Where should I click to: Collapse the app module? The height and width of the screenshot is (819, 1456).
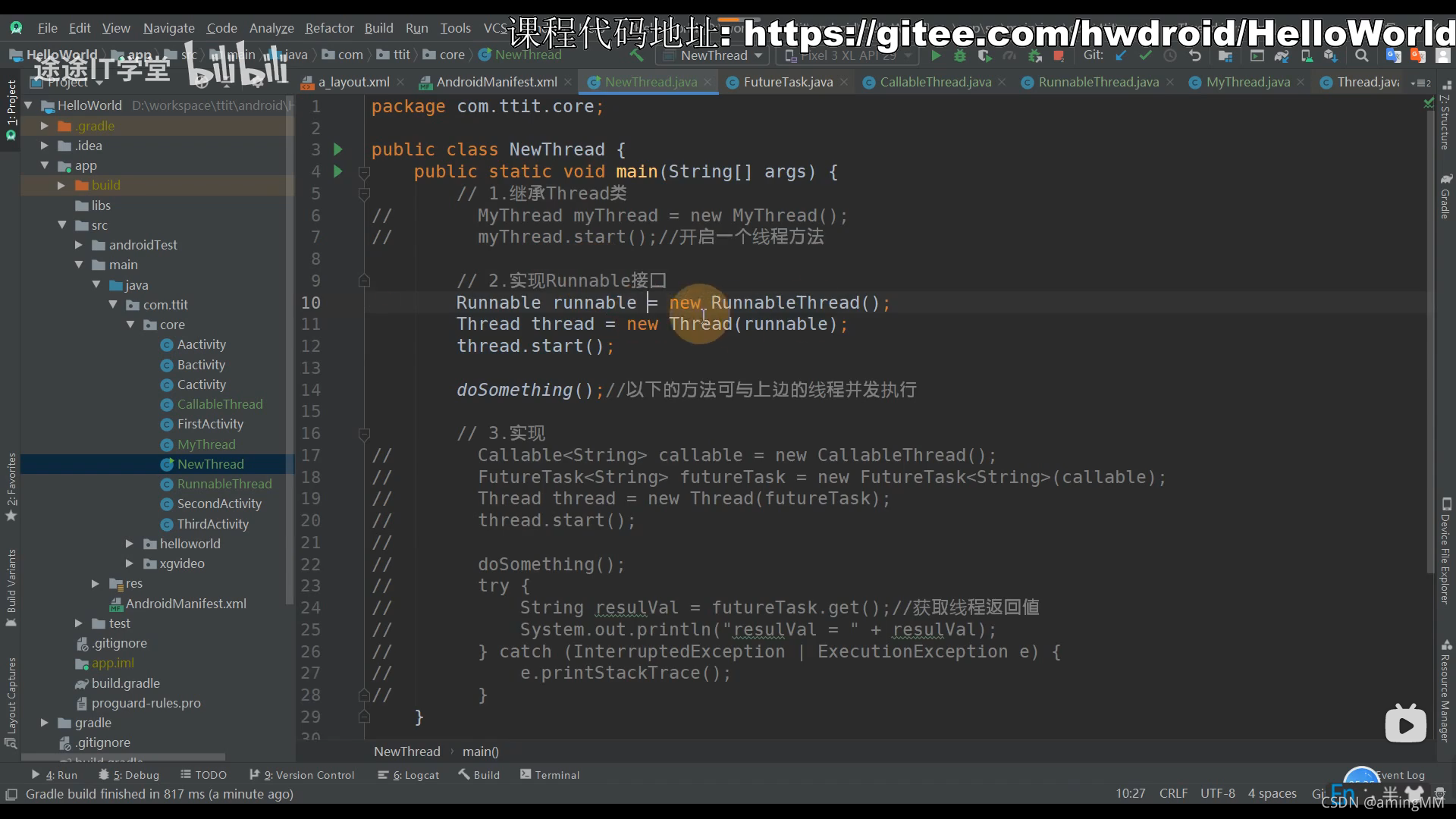coord(45,165)
